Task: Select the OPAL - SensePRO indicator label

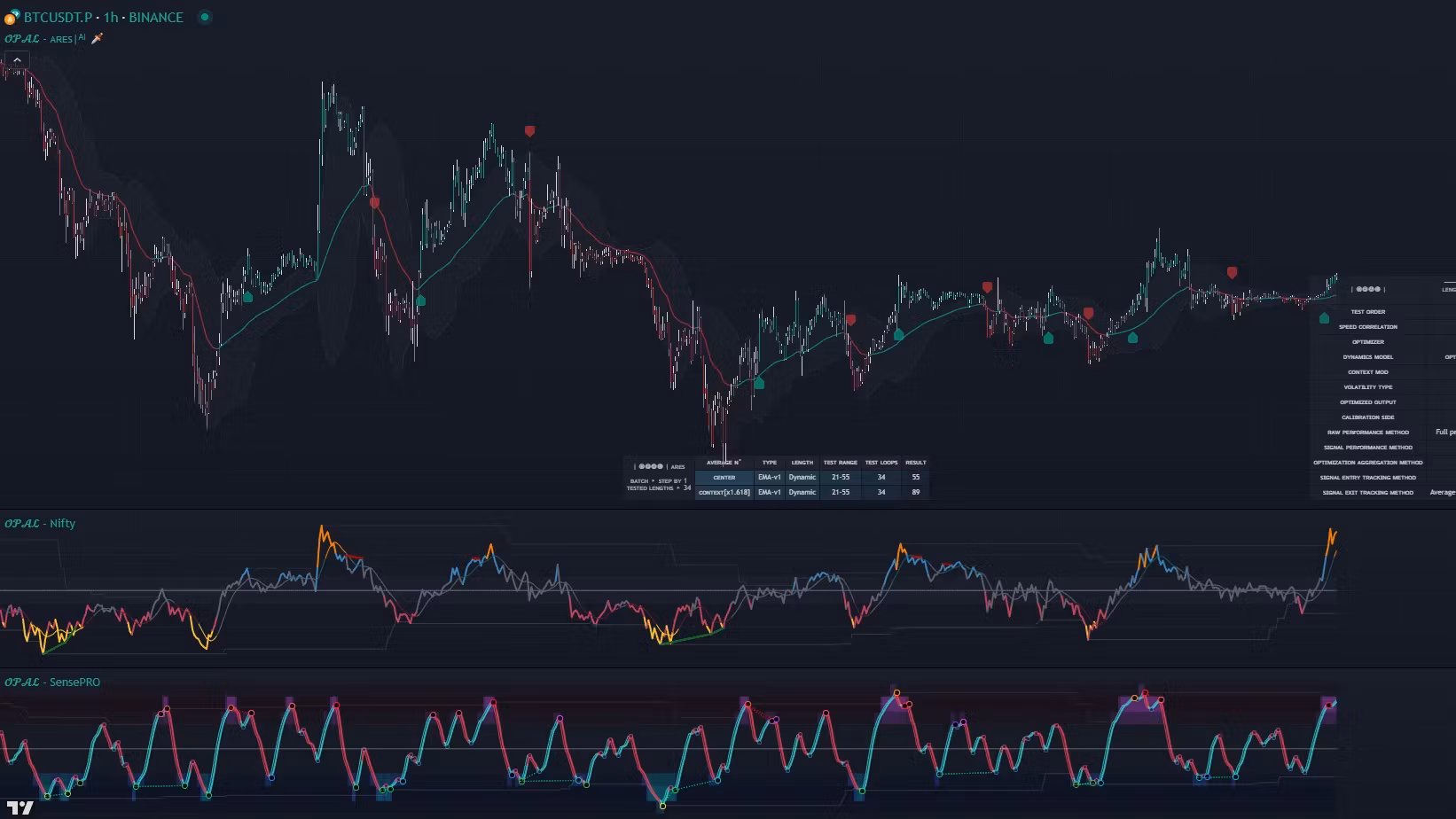Action: (x=52, y=682)
